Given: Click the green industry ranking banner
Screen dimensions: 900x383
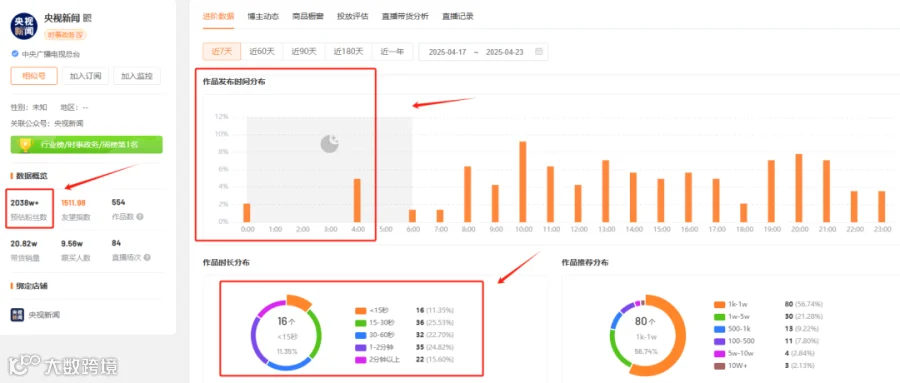Looking at the screenshot, I should tap(87, 145).
